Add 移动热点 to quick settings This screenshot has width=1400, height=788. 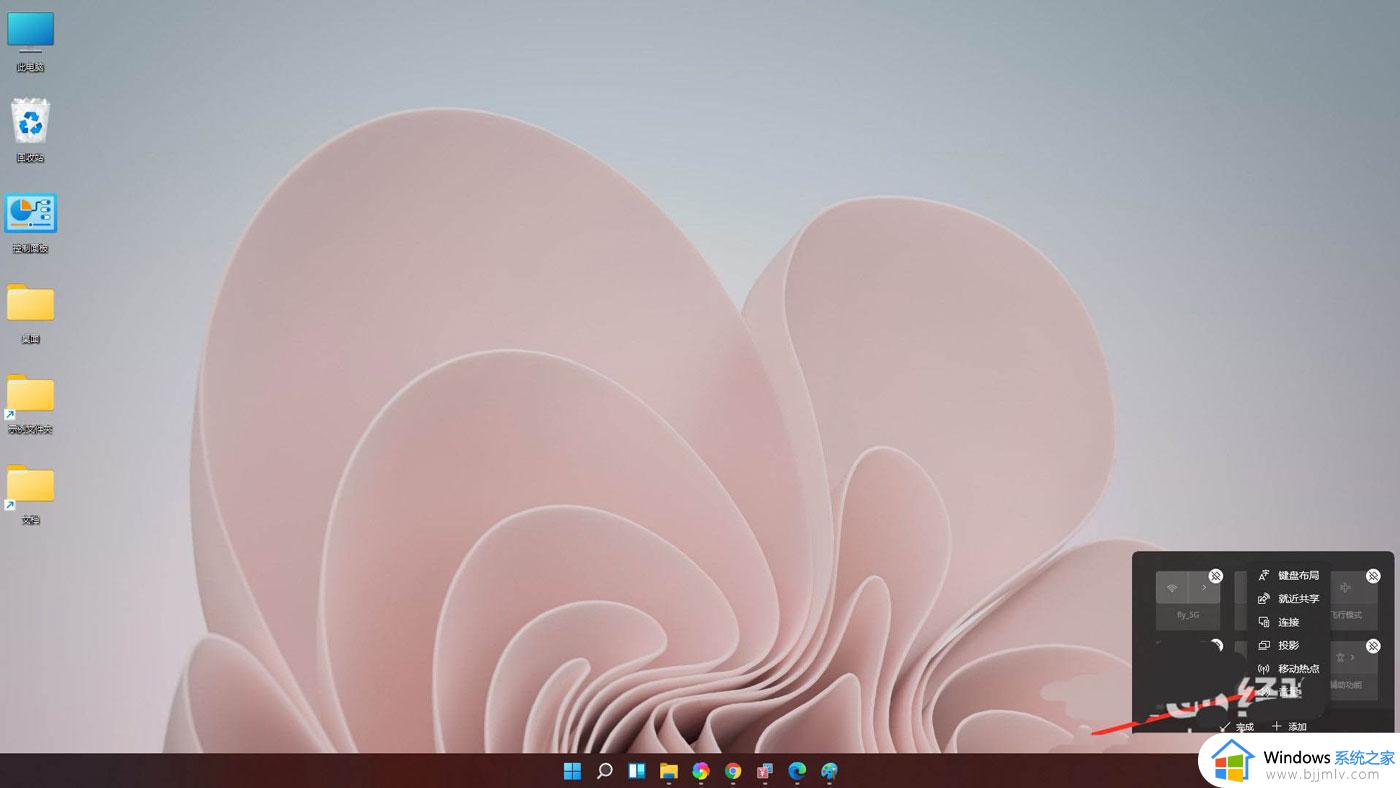[1289, 668]
